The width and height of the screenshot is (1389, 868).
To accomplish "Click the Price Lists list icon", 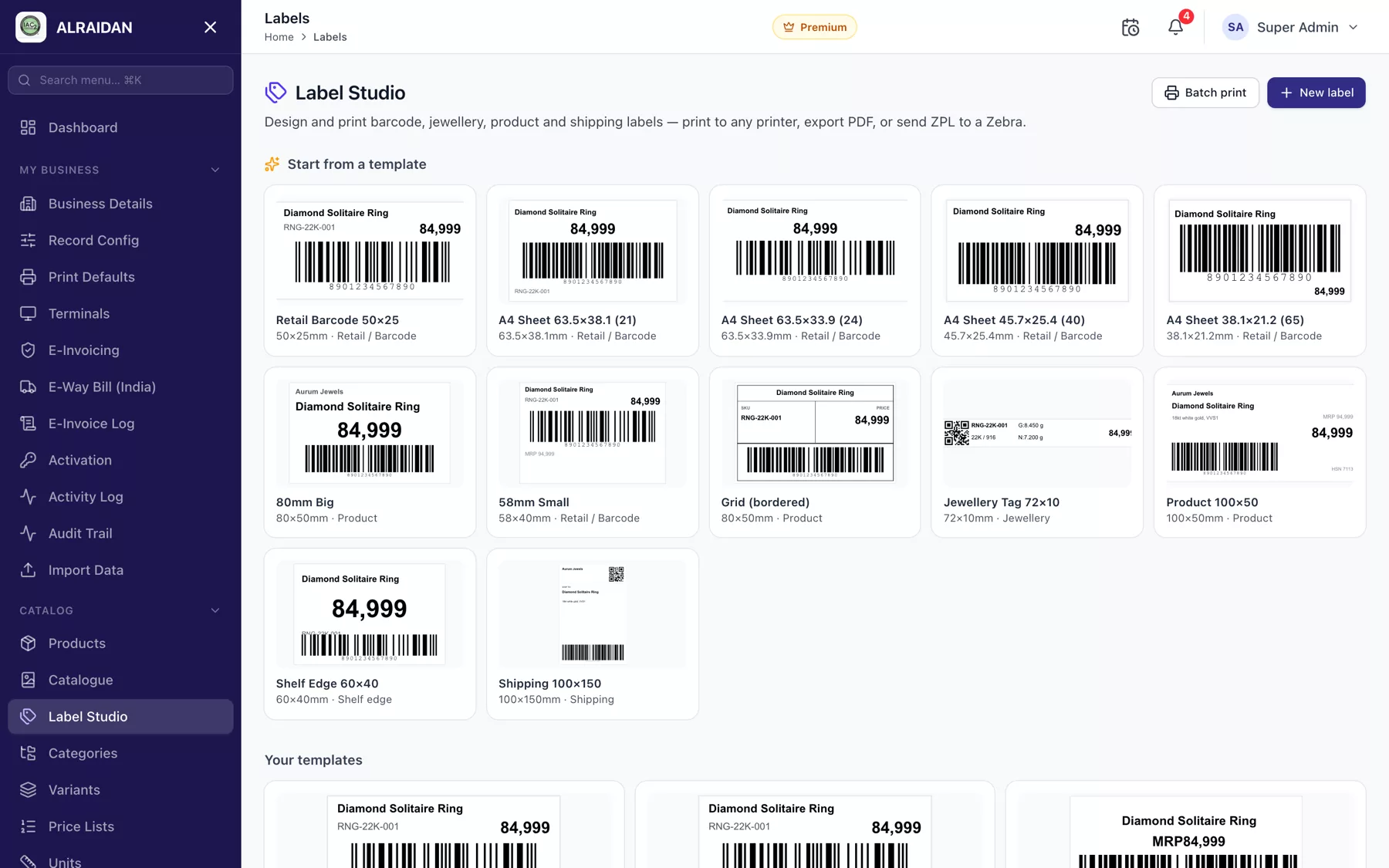I will [x=28, y=826].
